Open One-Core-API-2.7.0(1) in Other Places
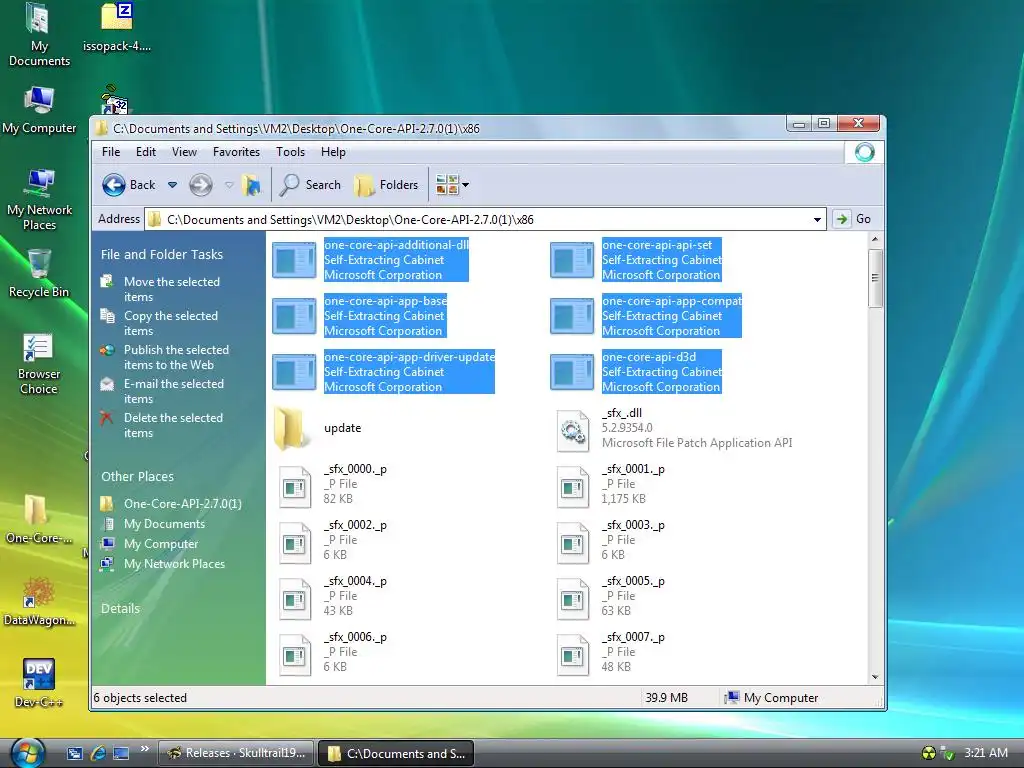The height and width of the screenshot is (768, 1024). pyautogui.click(x=183, y=504)
